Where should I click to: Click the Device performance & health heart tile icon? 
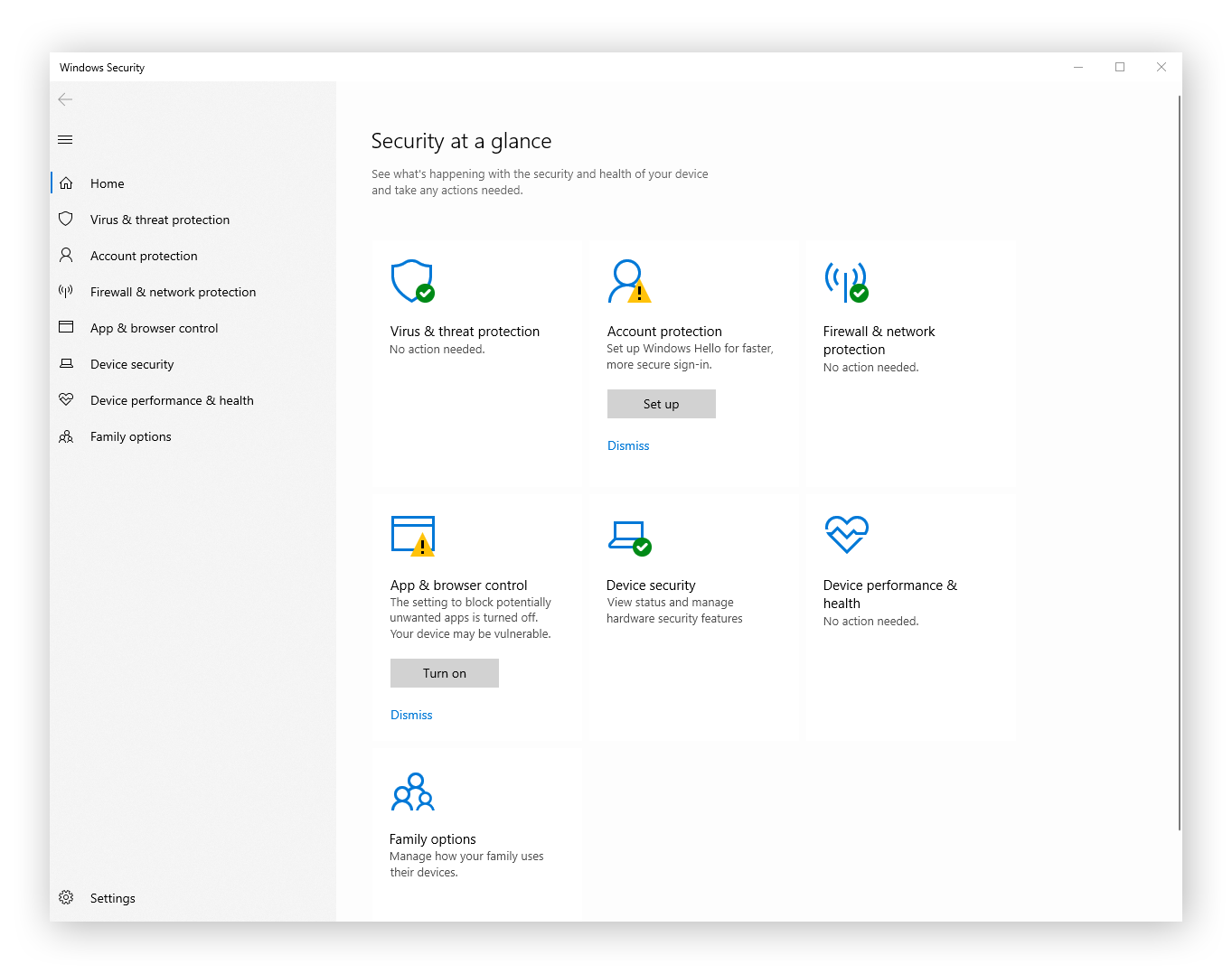pos(846,535)
